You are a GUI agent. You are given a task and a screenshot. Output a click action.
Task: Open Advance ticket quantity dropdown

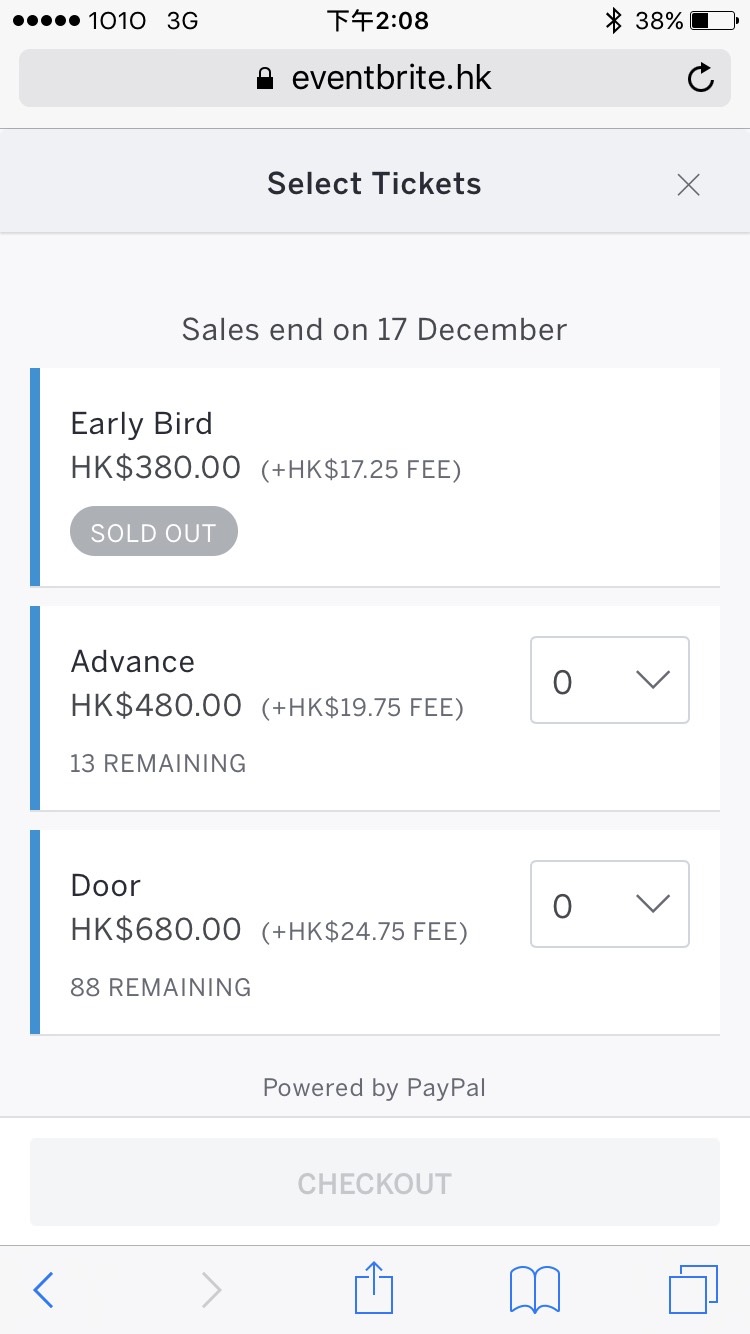tap(609, 680)
